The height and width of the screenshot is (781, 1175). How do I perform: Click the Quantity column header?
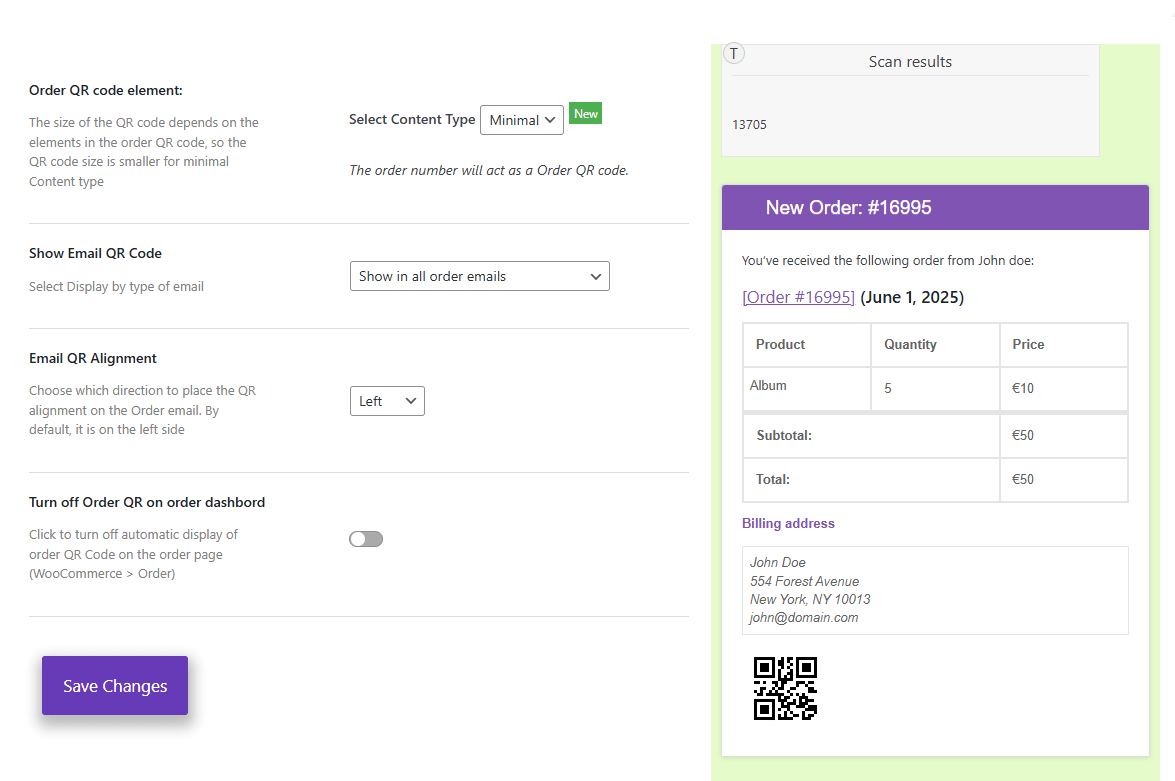[910, 344]
